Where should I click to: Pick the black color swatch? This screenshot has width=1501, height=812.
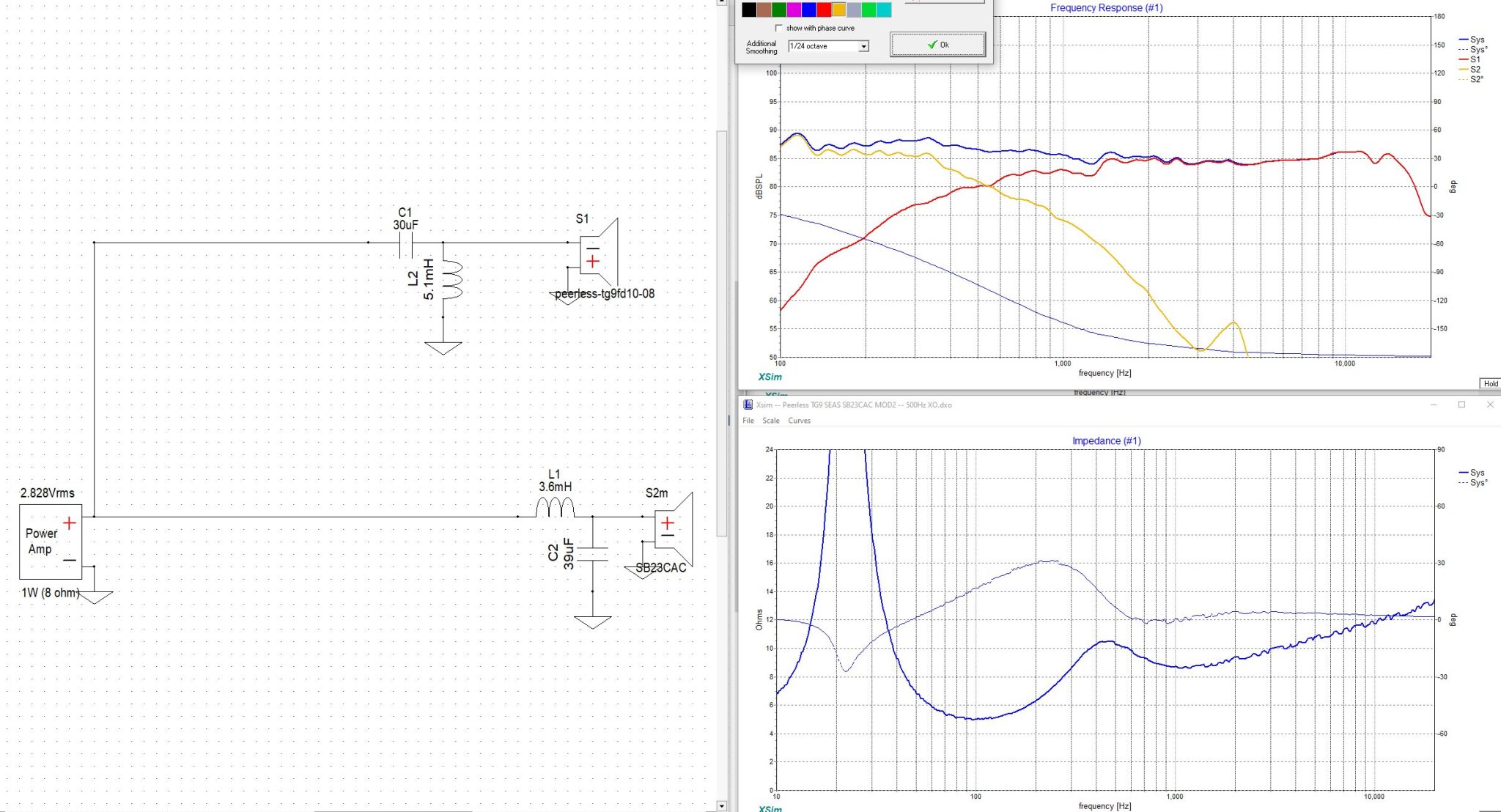tap(749, 10)
